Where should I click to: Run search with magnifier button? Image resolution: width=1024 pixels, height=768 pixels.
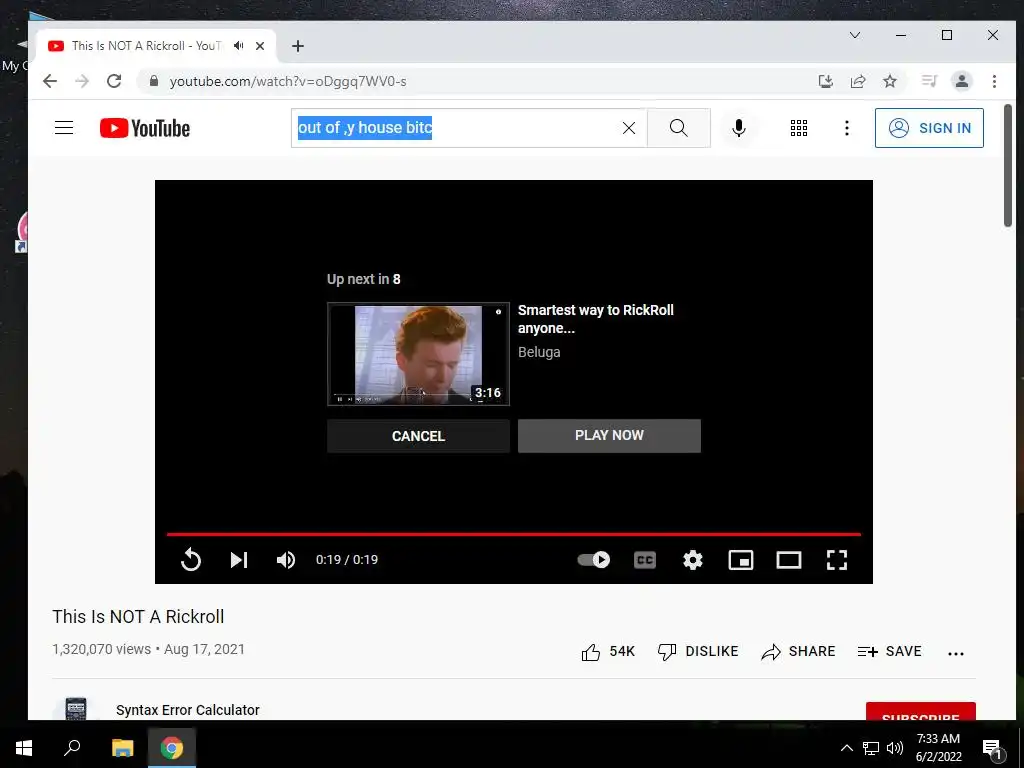point(679,128)
